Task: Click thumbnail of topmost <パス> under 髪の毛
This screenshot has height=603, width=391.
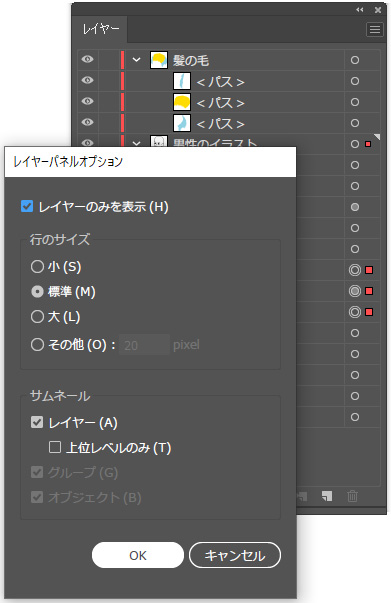Action: [181, 81]
